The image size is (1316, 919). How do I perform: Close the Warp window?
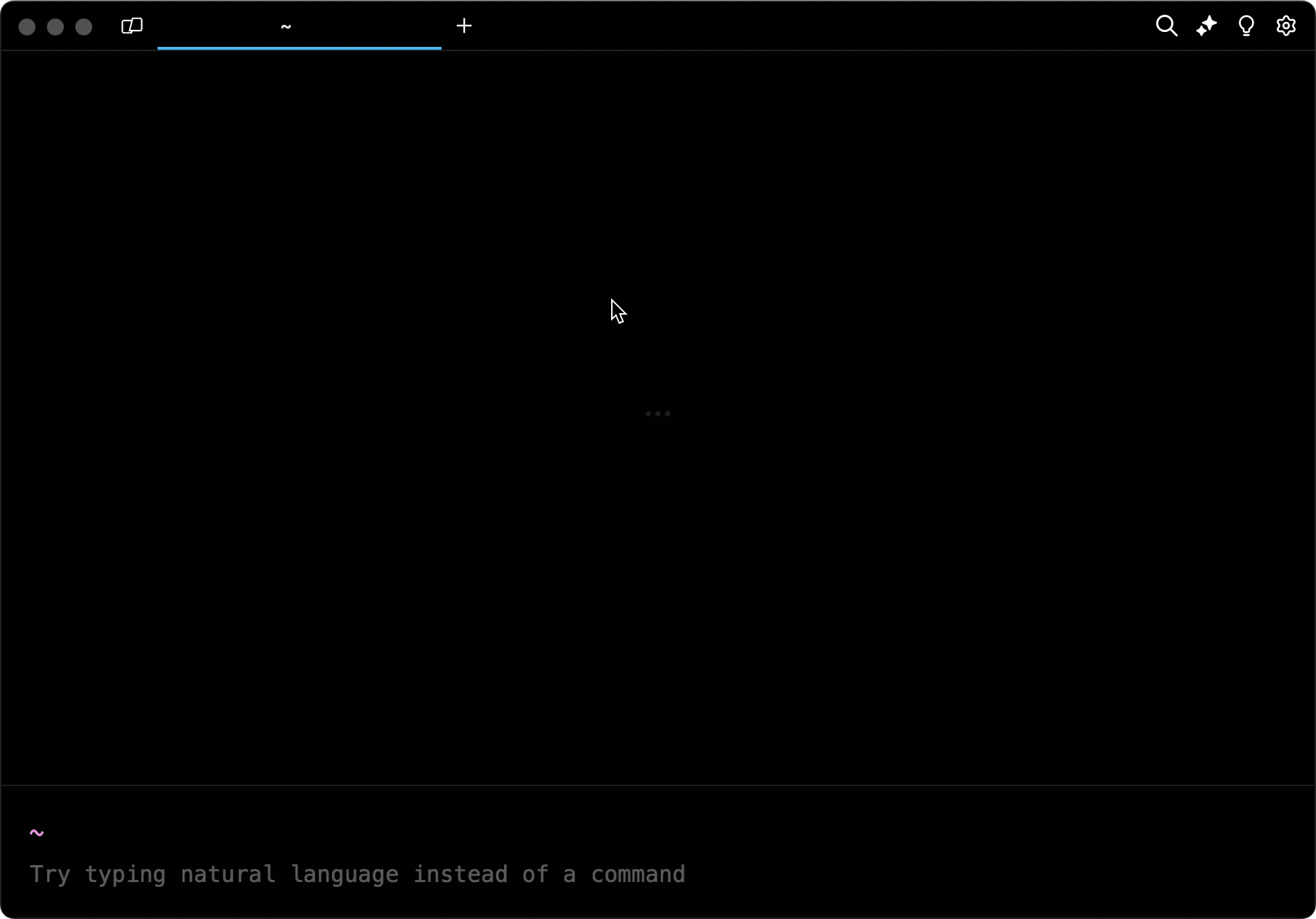27,27
